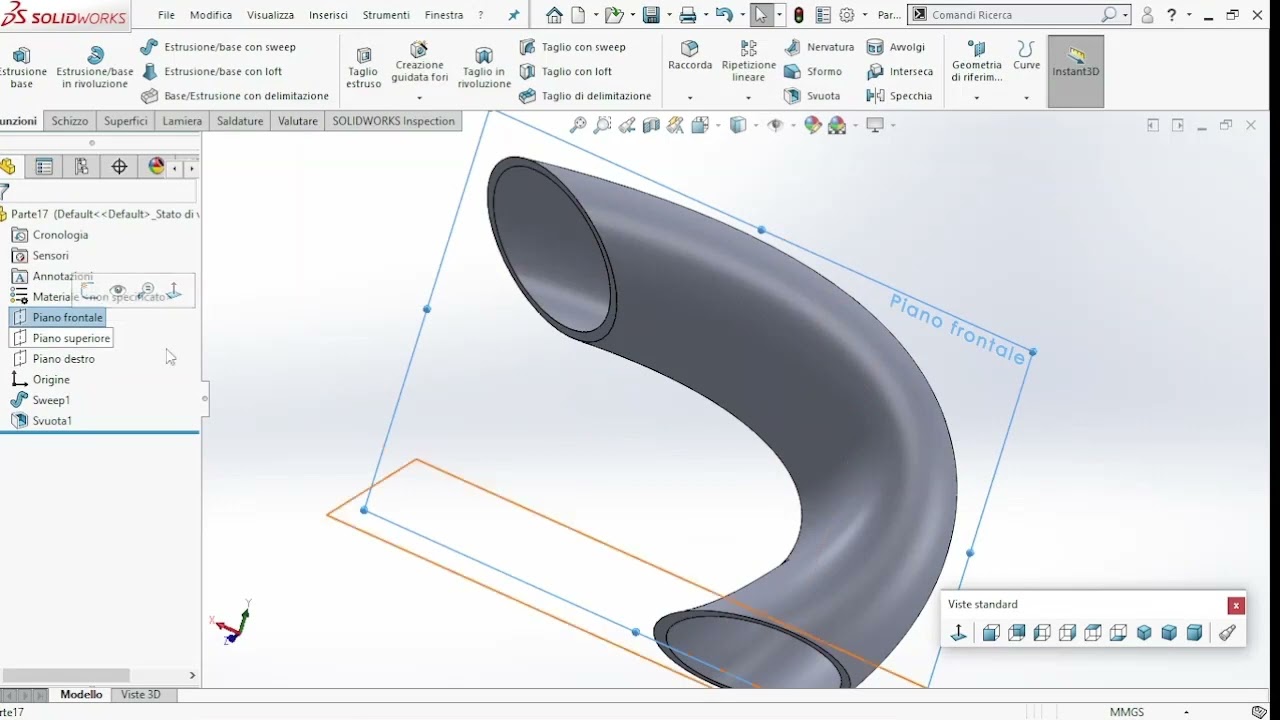The width and height of the screenshot is (1280, 720).
Task: Create a new document with the New icon
Action: (578, 15)
